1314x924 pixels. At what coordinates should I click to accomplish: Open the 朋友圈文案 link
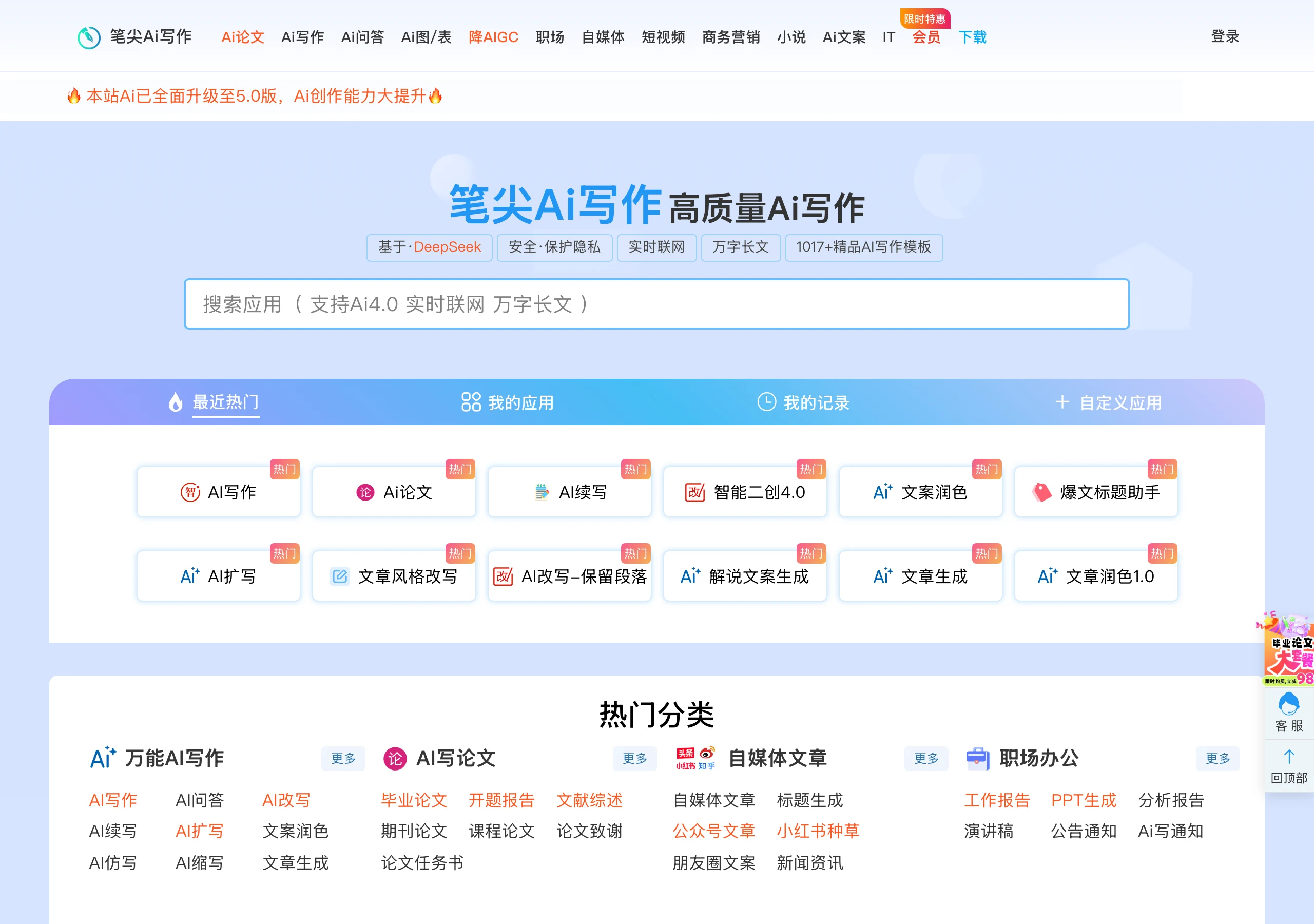coord(713,862)
